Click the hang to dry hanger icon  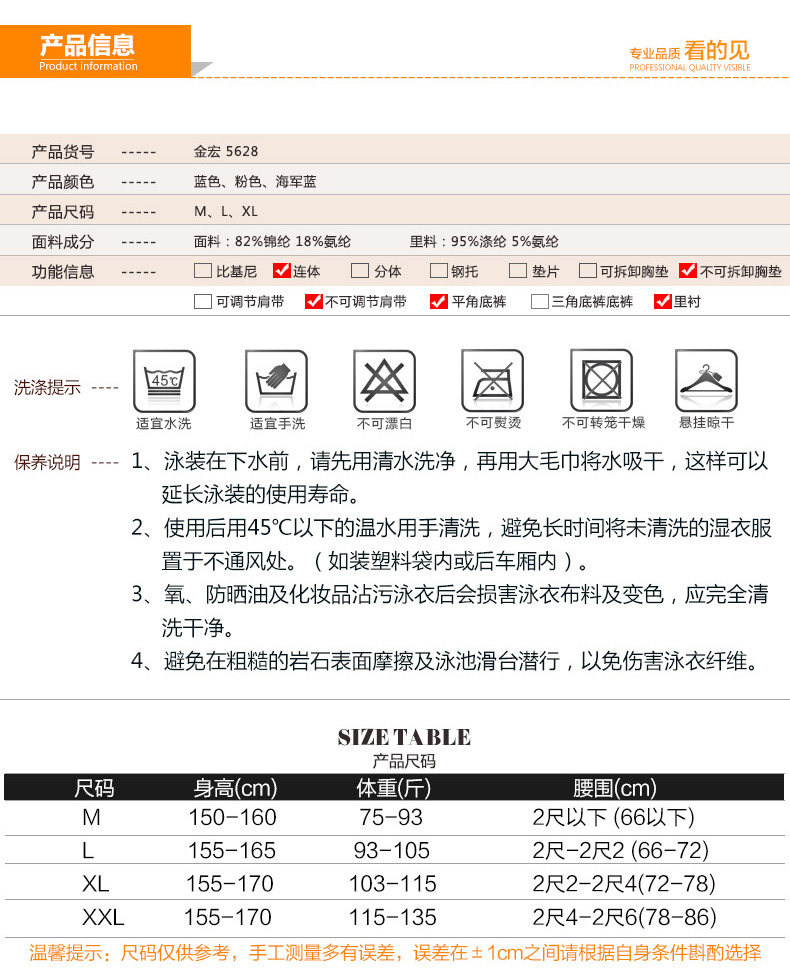coord(706,381)
